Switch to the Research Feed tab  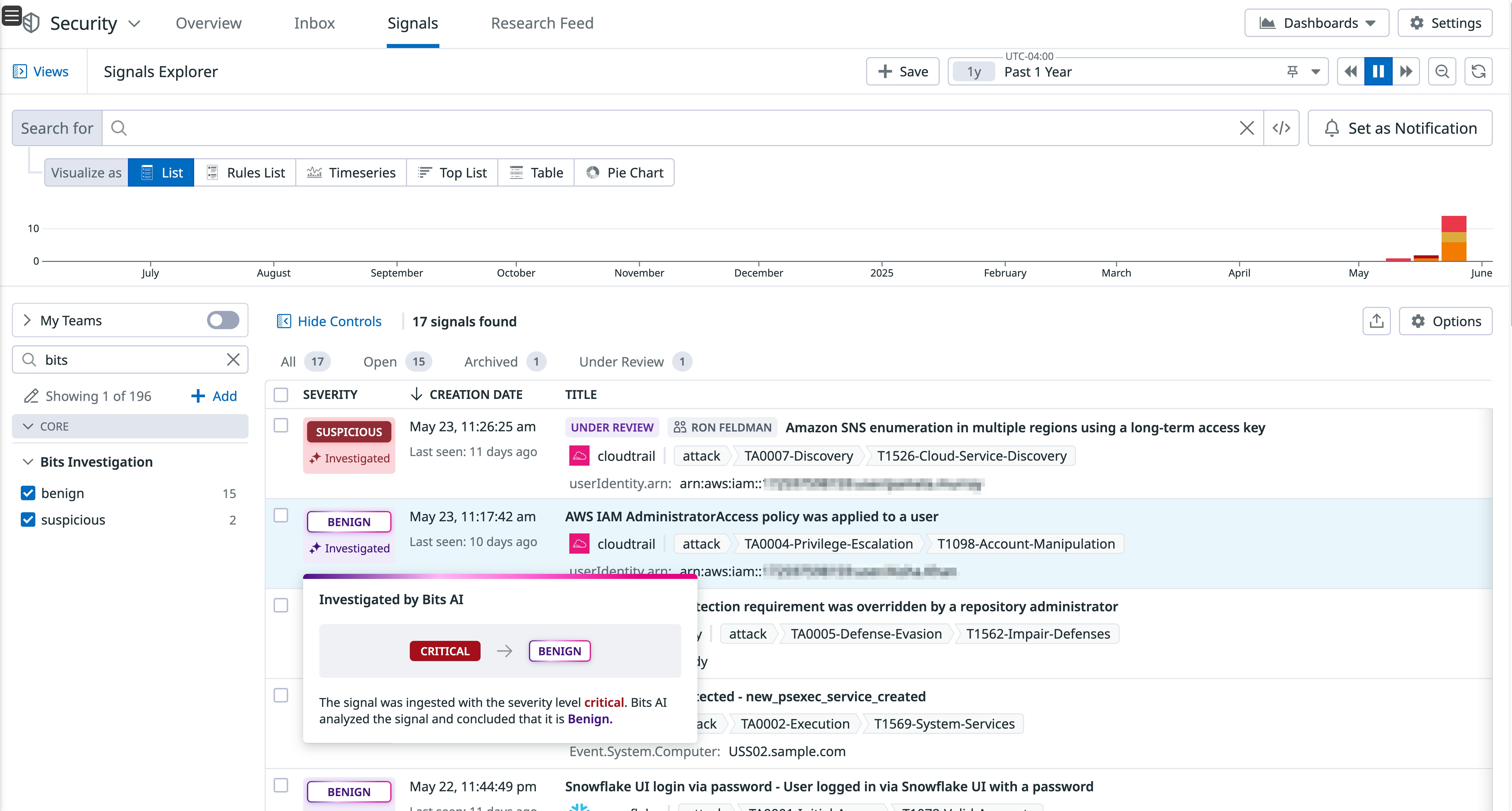[x=542, y=23]
